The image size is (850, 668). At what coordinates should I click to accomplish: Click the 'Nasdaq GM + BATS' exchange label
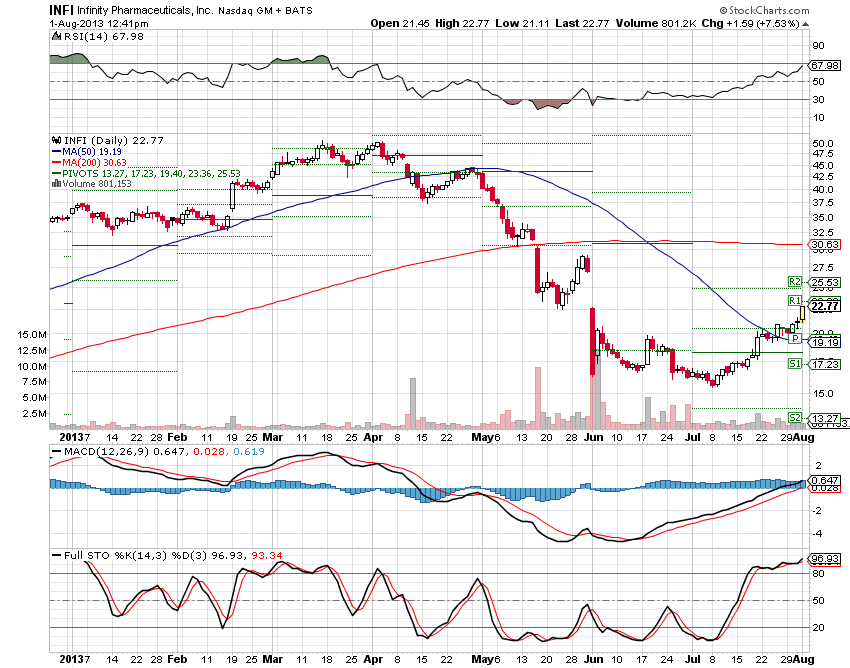click(x=266, y=10)
